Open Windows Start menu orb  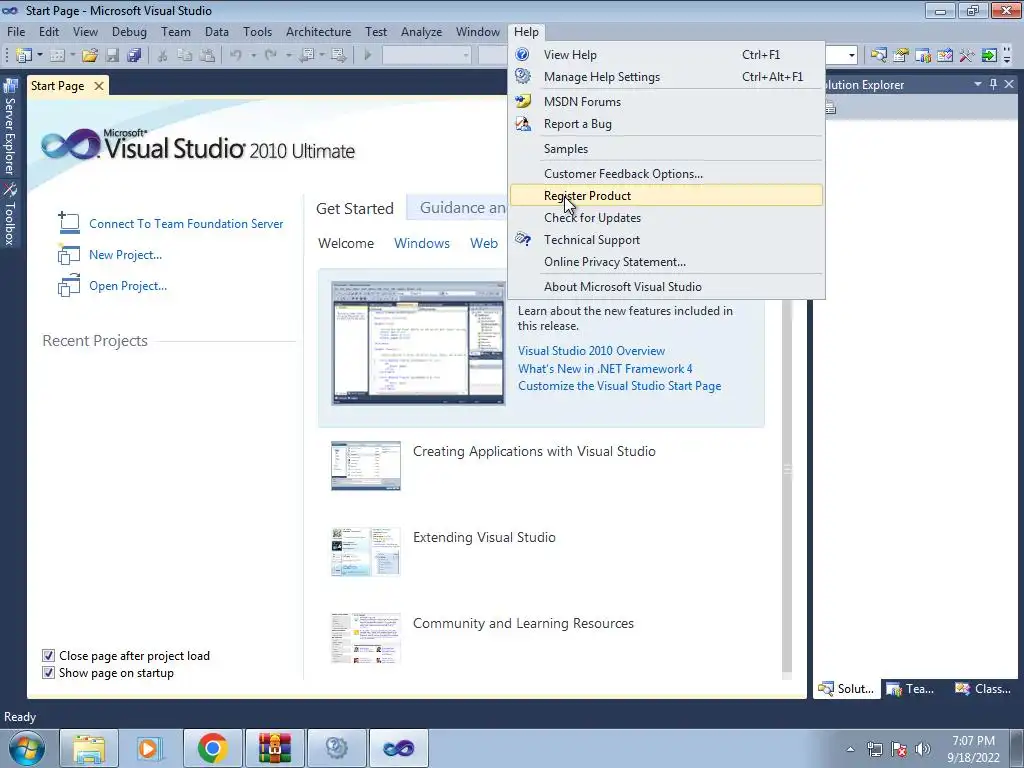[x=27, y=748]
